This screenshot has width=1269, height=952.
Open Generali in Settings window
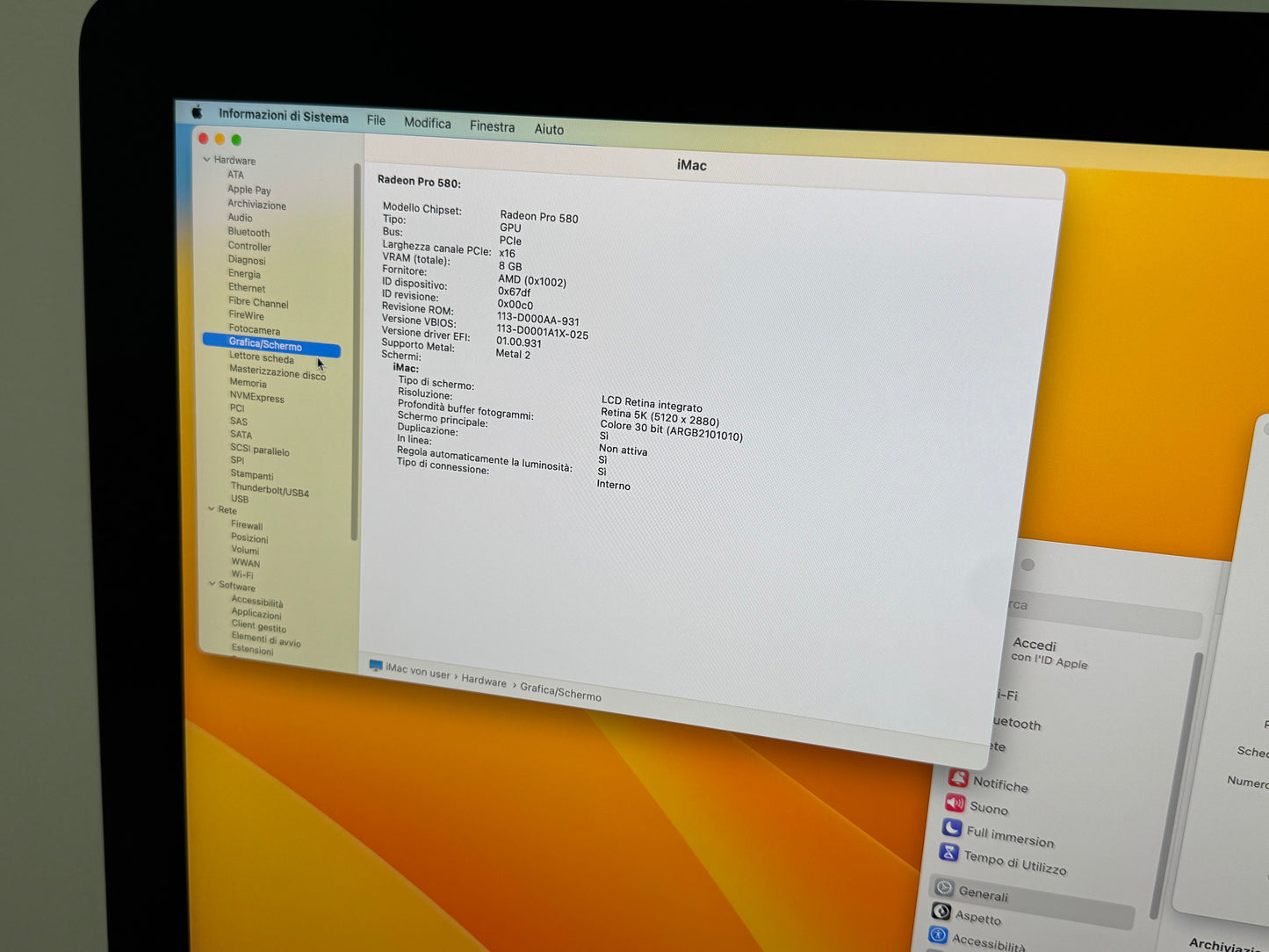click(x=1031, y=902)
